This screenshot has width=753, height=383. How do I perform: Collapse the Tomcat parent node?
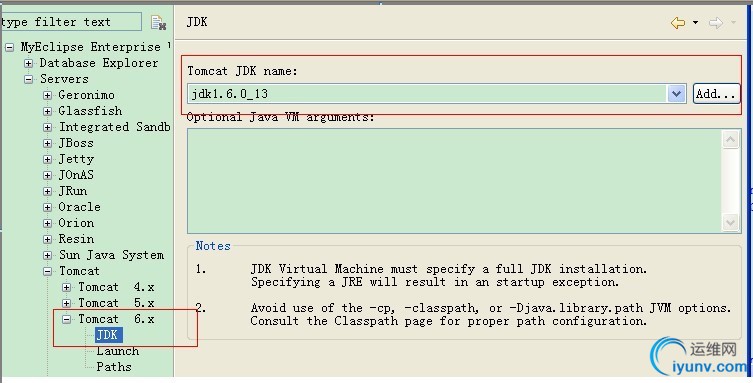[48, 271]
